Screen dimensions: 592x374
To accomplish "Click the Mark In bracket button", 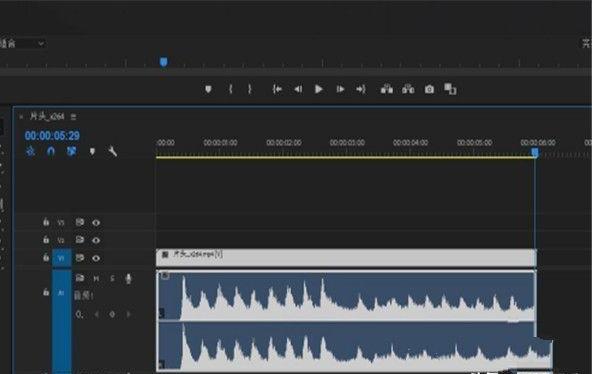I will [230, 89].
